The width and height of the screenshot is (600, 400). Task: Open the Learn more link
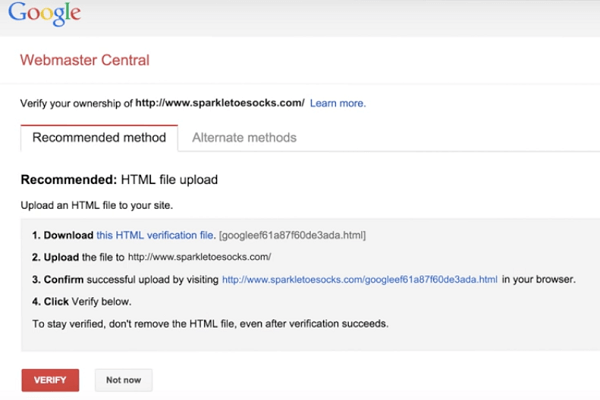click(x=338, y=103)
